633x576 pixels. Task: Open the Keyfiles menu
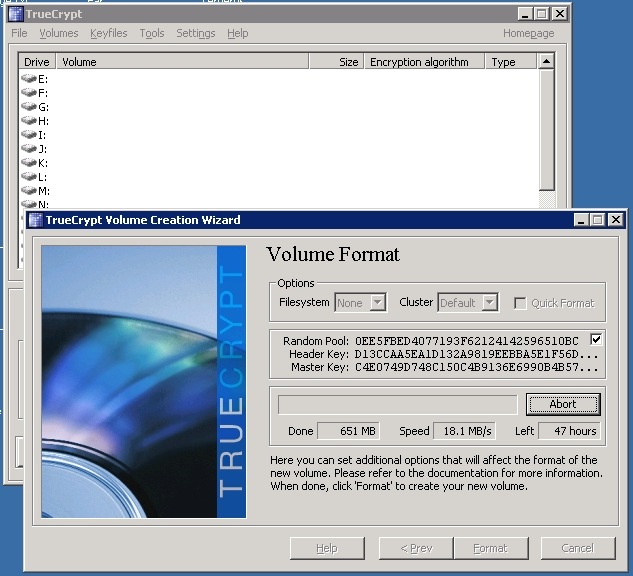tap(109, 33)
